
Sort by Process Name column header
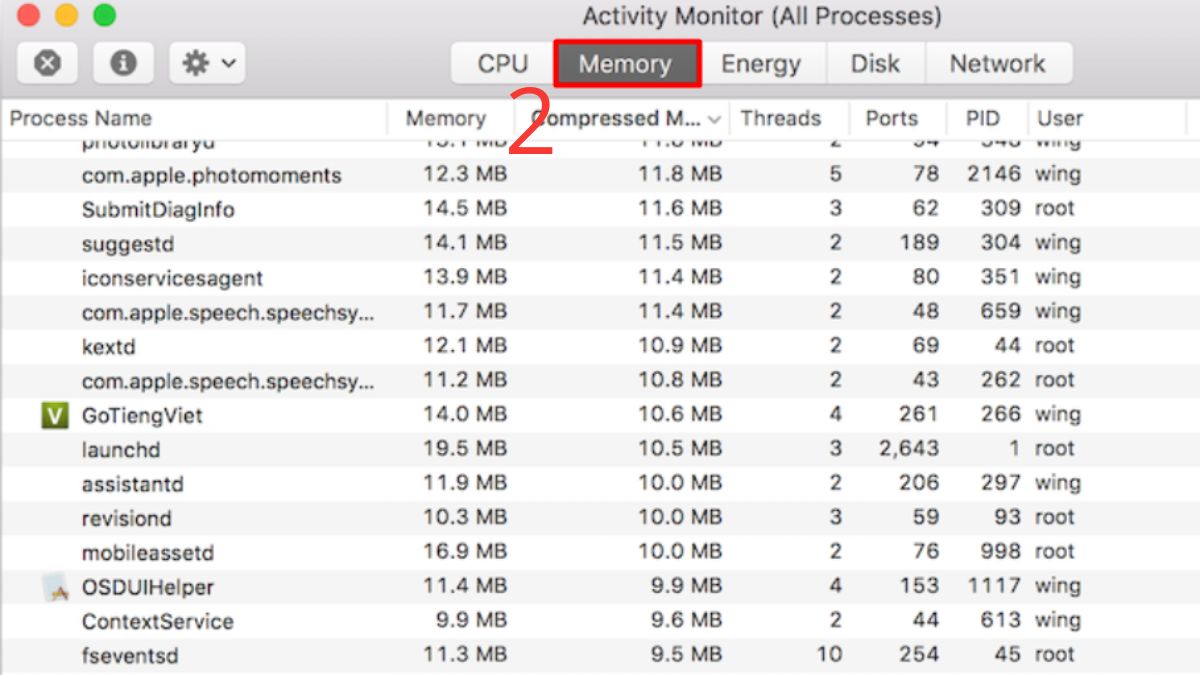[81, 118]
